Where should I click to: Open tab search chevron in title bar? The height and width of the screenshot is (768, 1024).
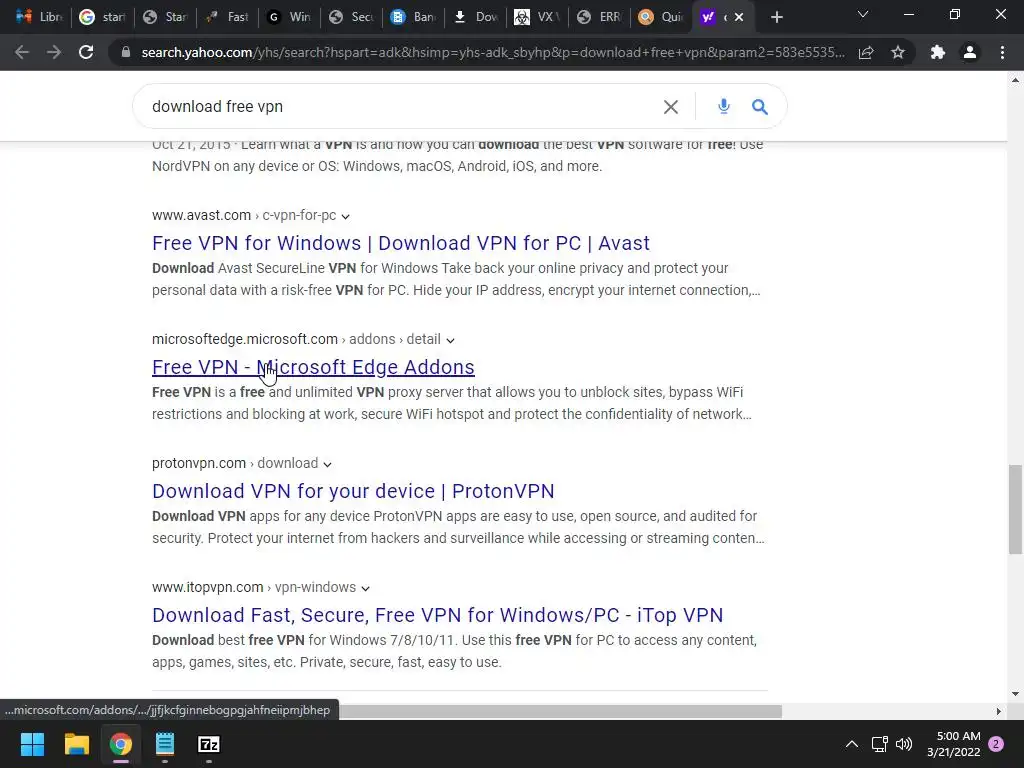(863, 14)
